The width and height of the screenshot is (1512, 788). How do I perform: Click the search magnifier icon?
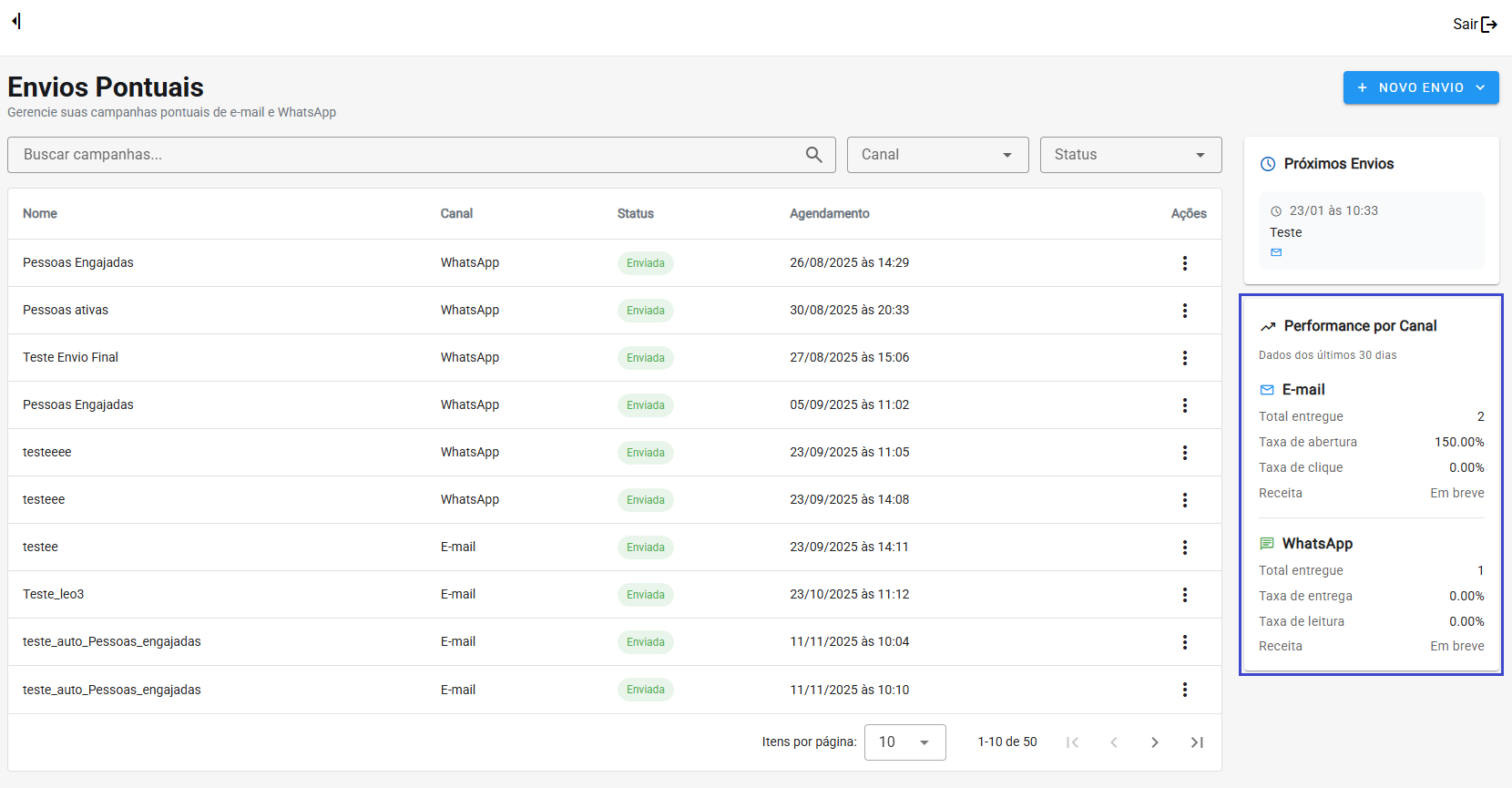(813, 155)
